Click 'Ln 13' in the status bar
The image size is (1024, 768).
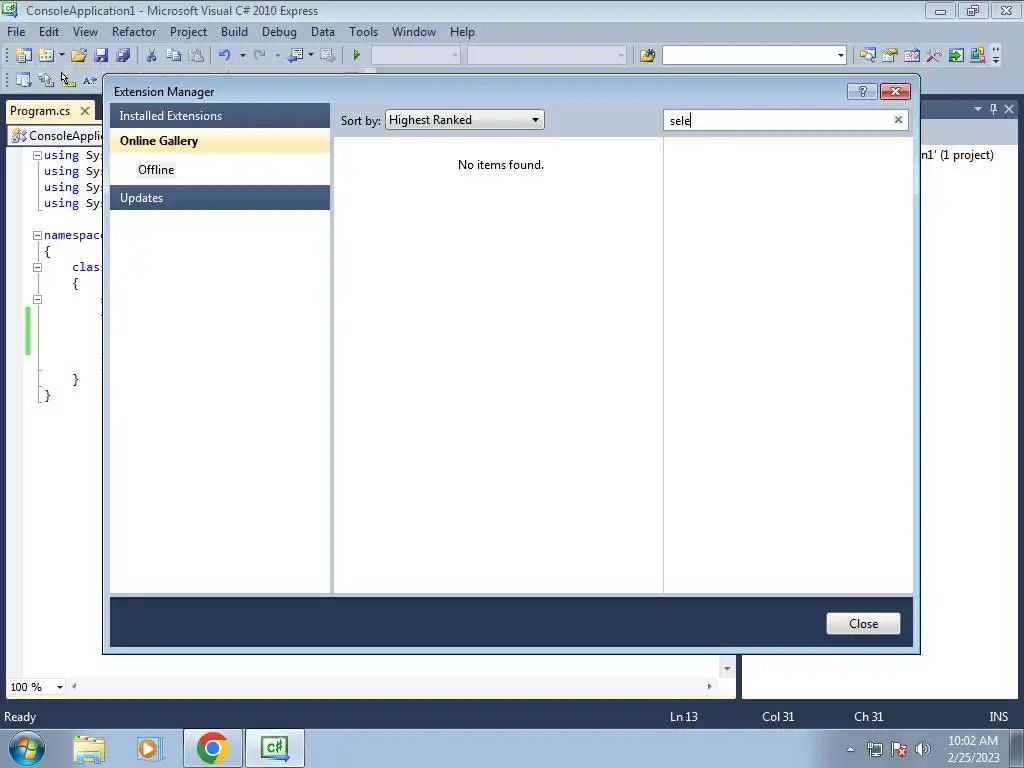point(684,717)
